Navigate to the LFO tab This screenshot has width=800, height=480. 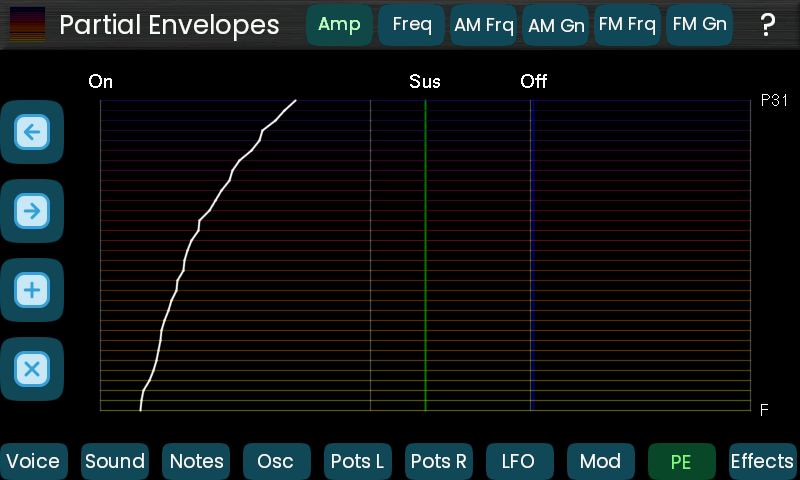click(520, 461)
